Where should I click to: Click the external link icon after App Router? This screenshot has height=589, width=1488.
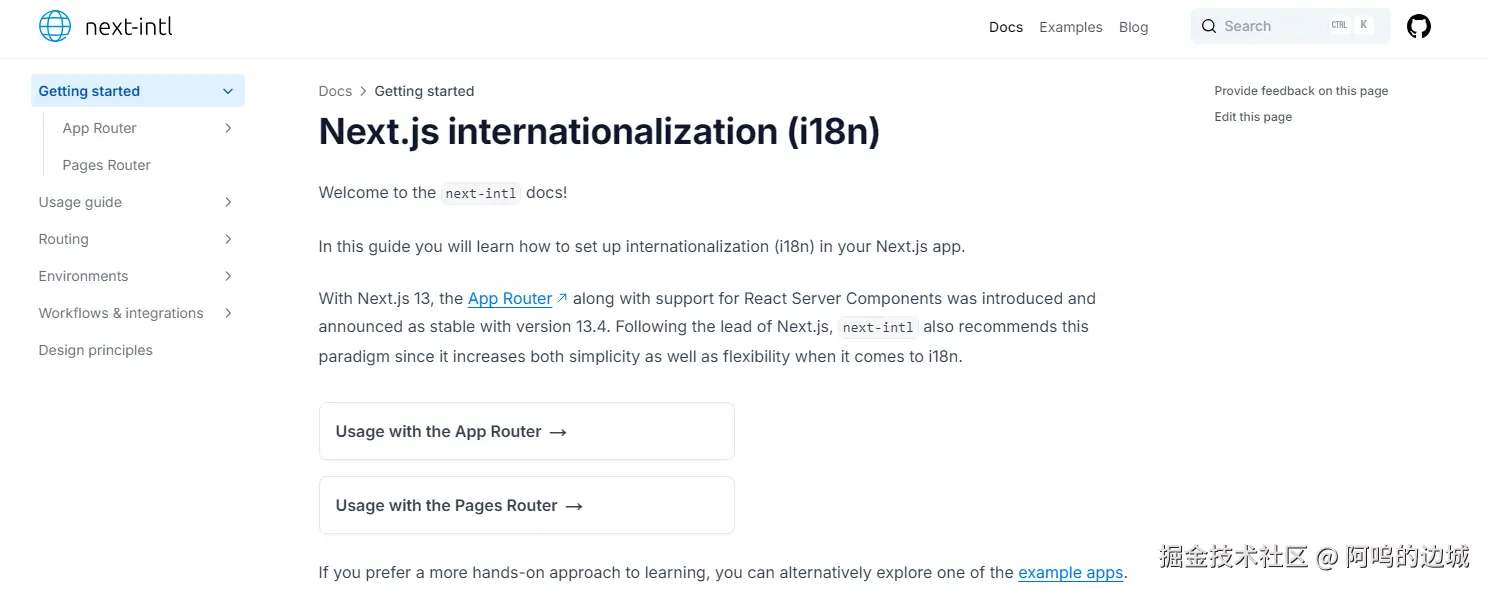(562, 298)
